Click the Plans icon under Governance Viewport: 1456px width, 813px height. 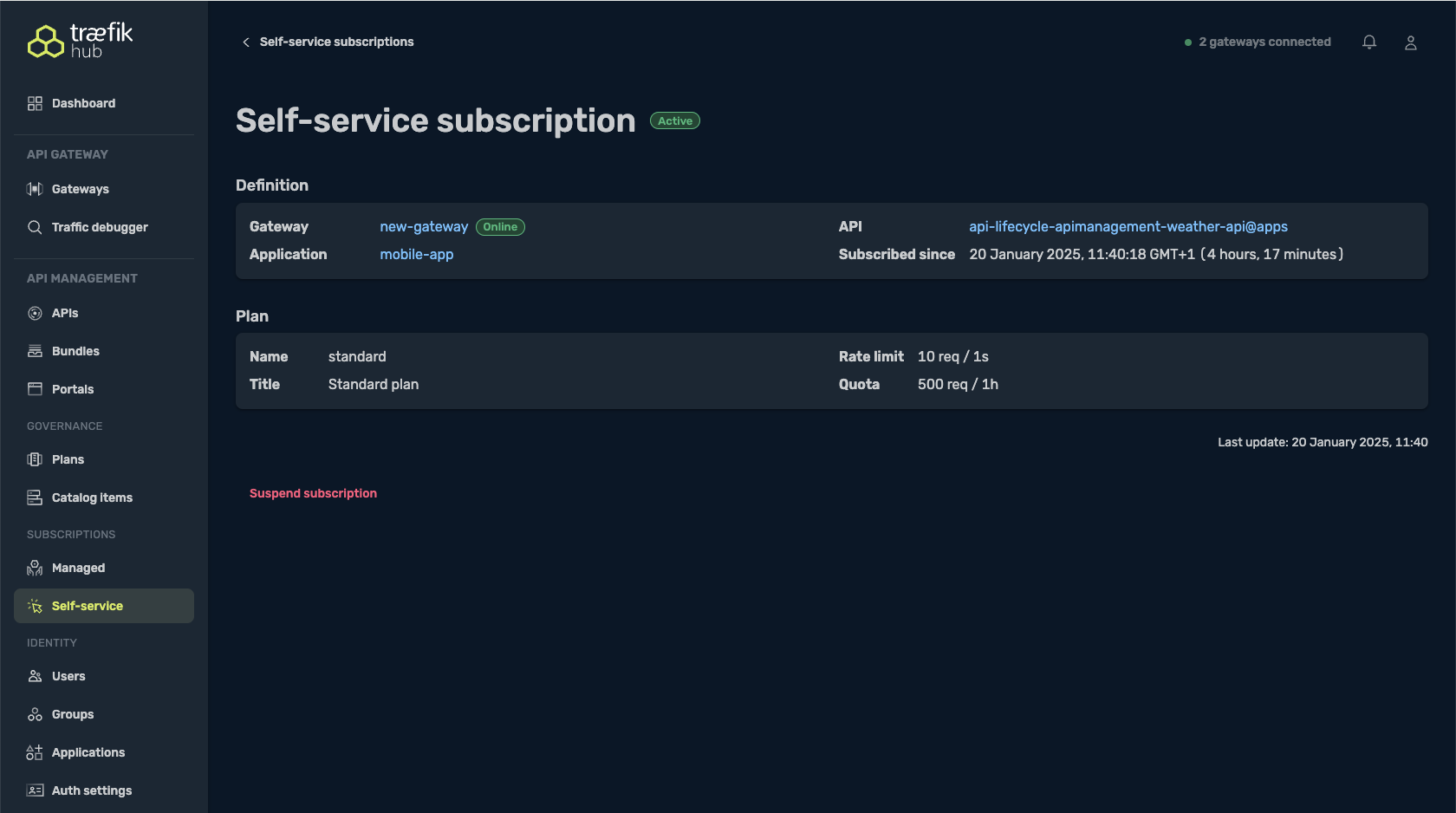pyautogui.click(x=35, y=459)
